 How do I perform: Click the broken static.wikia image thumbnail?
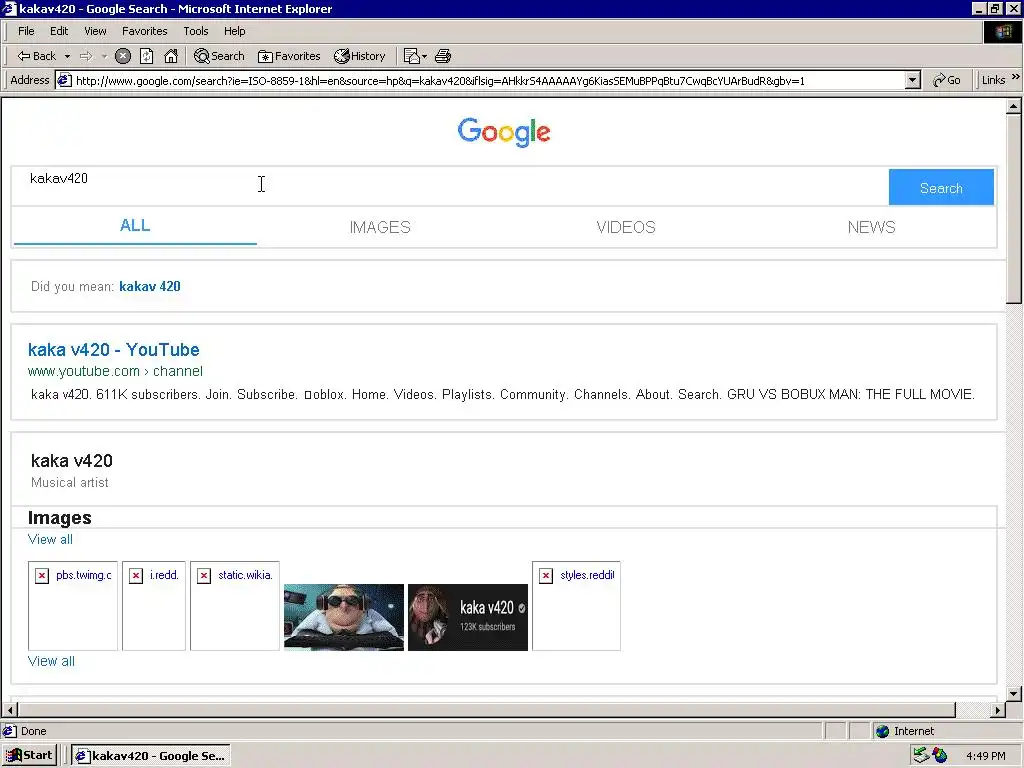(234, 605)
